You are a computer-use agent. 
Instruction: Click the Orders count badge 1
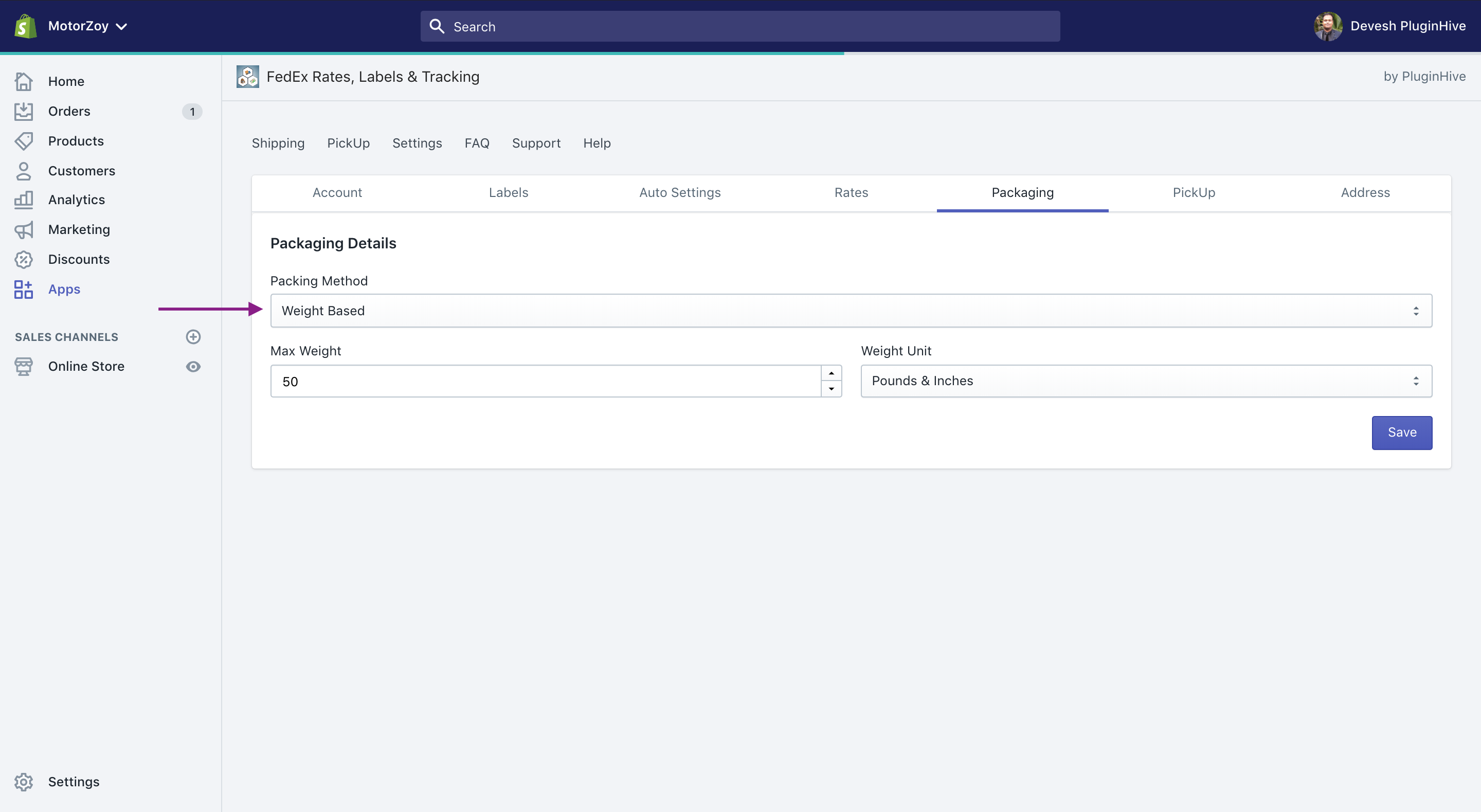point(192,112)
